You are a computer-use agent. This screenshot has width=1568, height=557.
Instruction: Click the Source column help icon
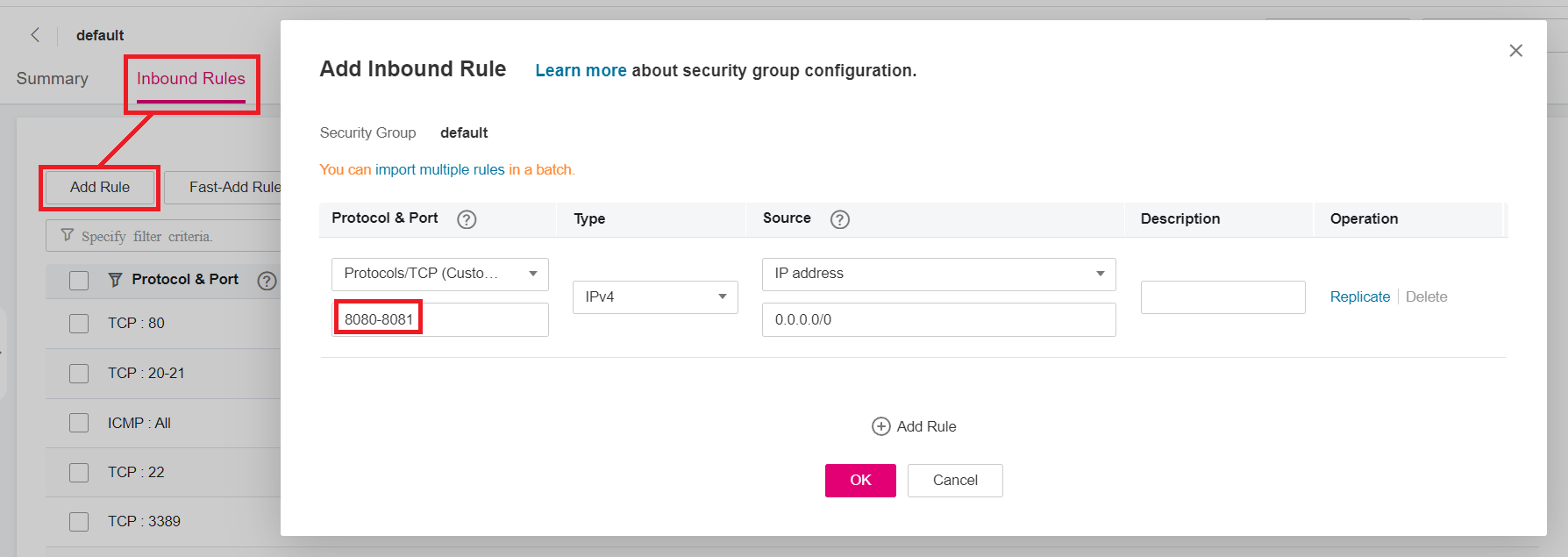point(839,219)
